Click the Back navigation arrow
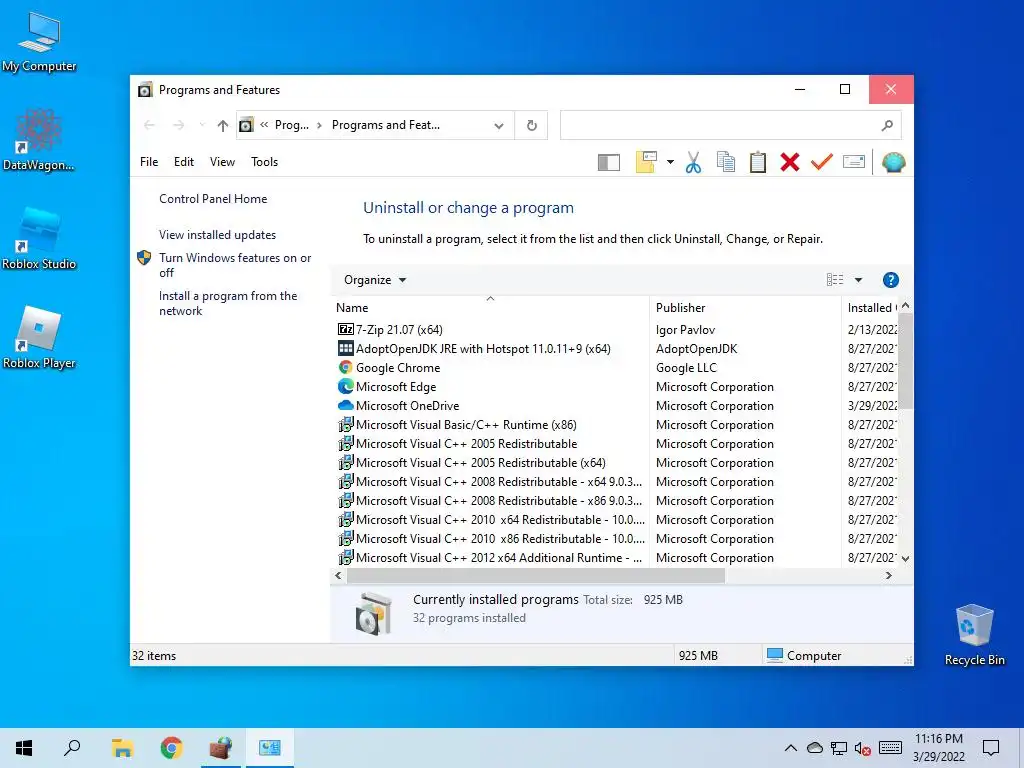Viewport: 1024px width, 768px height. (150, 125)
